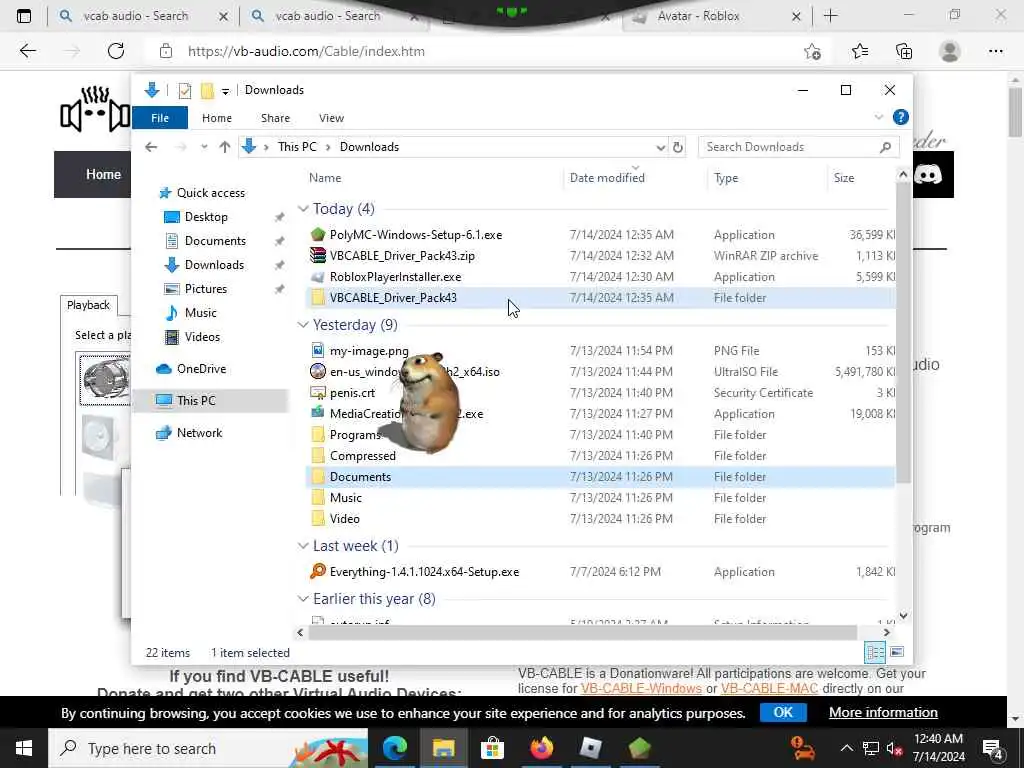This screenshot has width=1024, height=768.
Task: Open the VB-CABLE-MAC license link
Action: pos(769,688)
